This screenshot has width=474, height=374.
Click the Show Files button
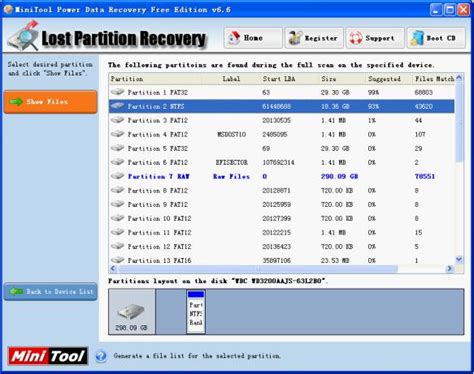[x=50, y=102]
